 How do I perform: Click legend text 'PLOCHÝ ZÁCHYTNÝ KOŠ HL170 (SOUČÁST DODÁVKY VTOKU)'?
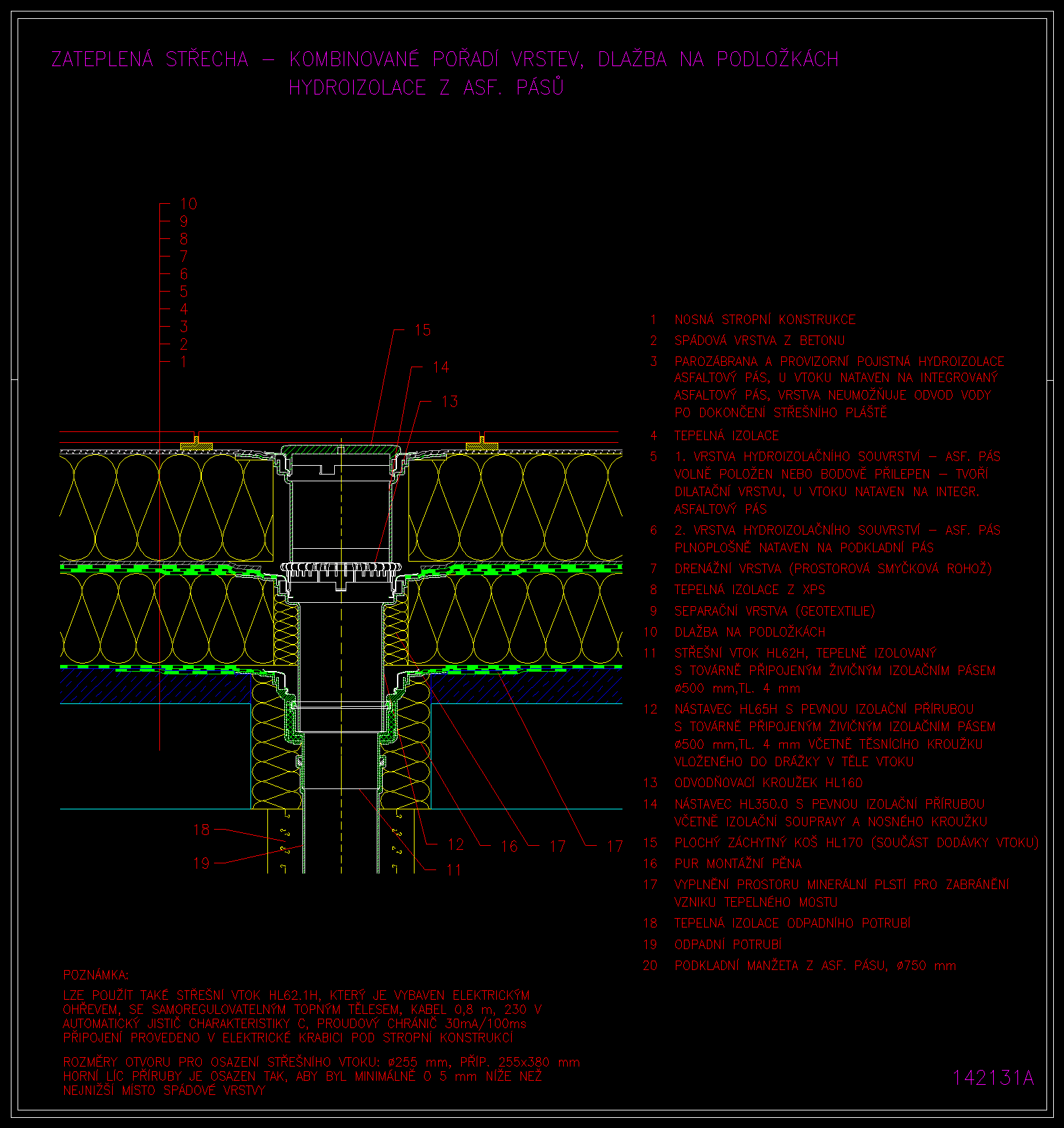[x=856, y=842]
